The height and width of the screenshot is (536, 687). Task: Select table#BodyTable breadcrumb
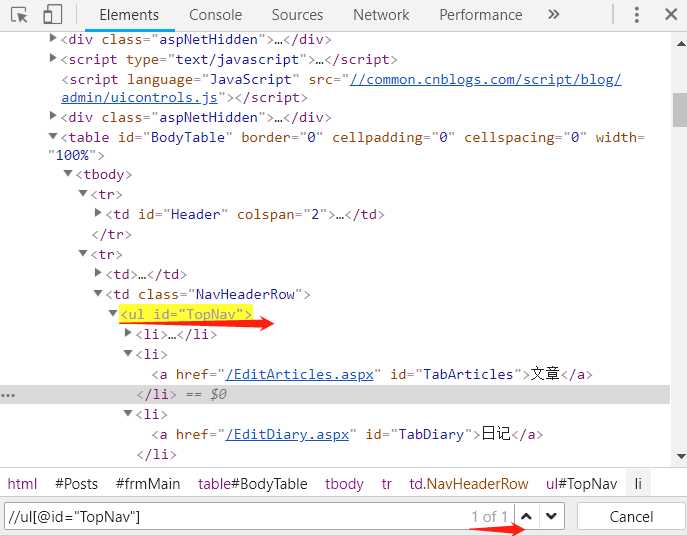coord(252,484)
